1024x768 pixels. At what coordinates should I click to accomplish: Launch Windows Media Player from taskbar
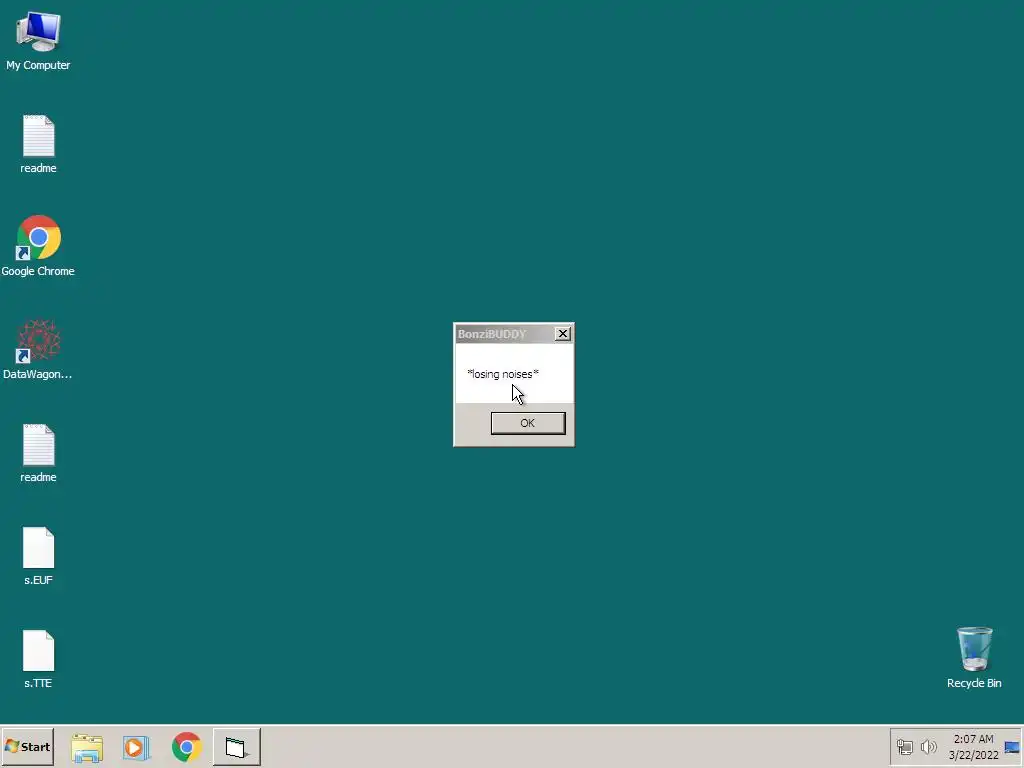[x=136, y=747]
